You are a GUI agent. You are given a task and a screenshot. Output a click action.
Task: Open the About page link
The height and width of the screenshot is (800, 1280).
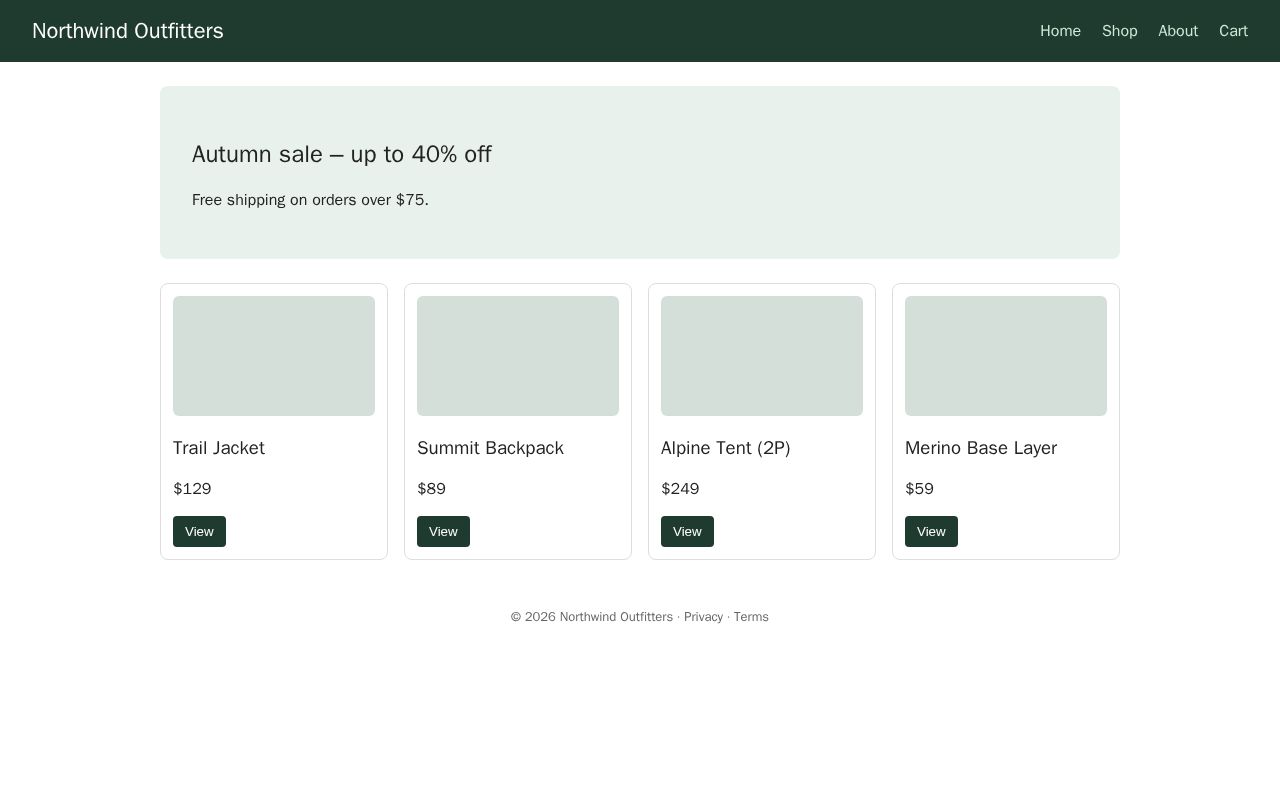pos(1178,31)
